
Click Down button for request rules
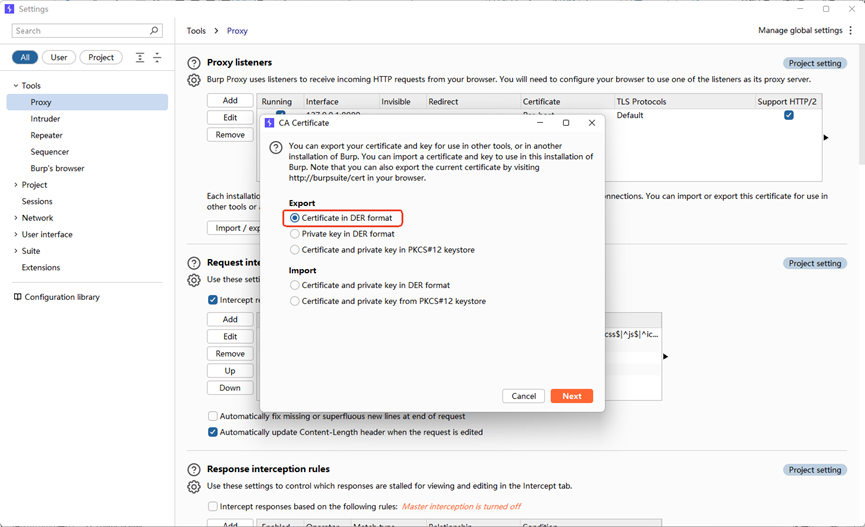[230, 388]
